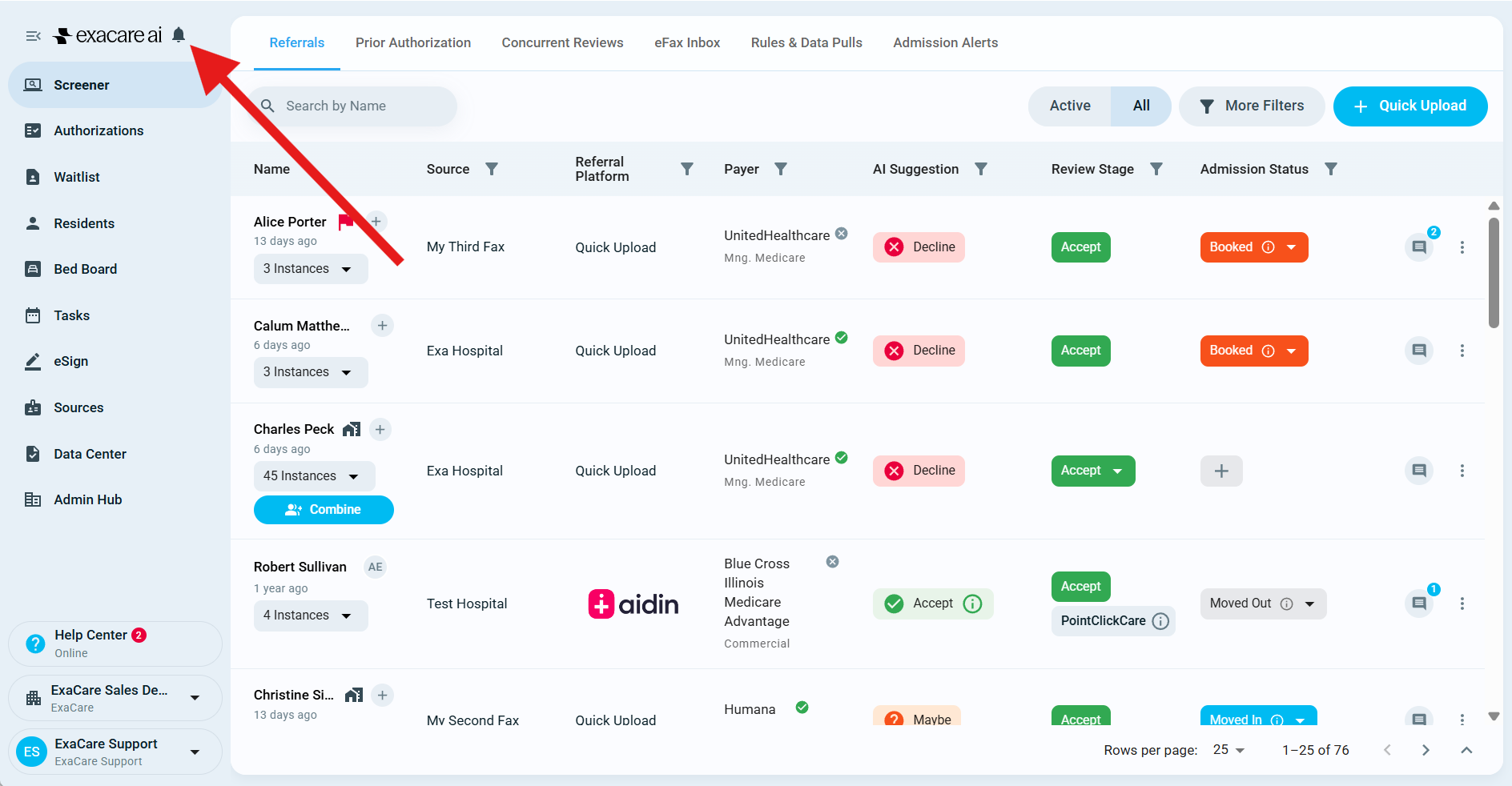Open Robert Sullivan's Moved Out dropdown
This screenshot has height=786, width=1512.
point(1263,604)
